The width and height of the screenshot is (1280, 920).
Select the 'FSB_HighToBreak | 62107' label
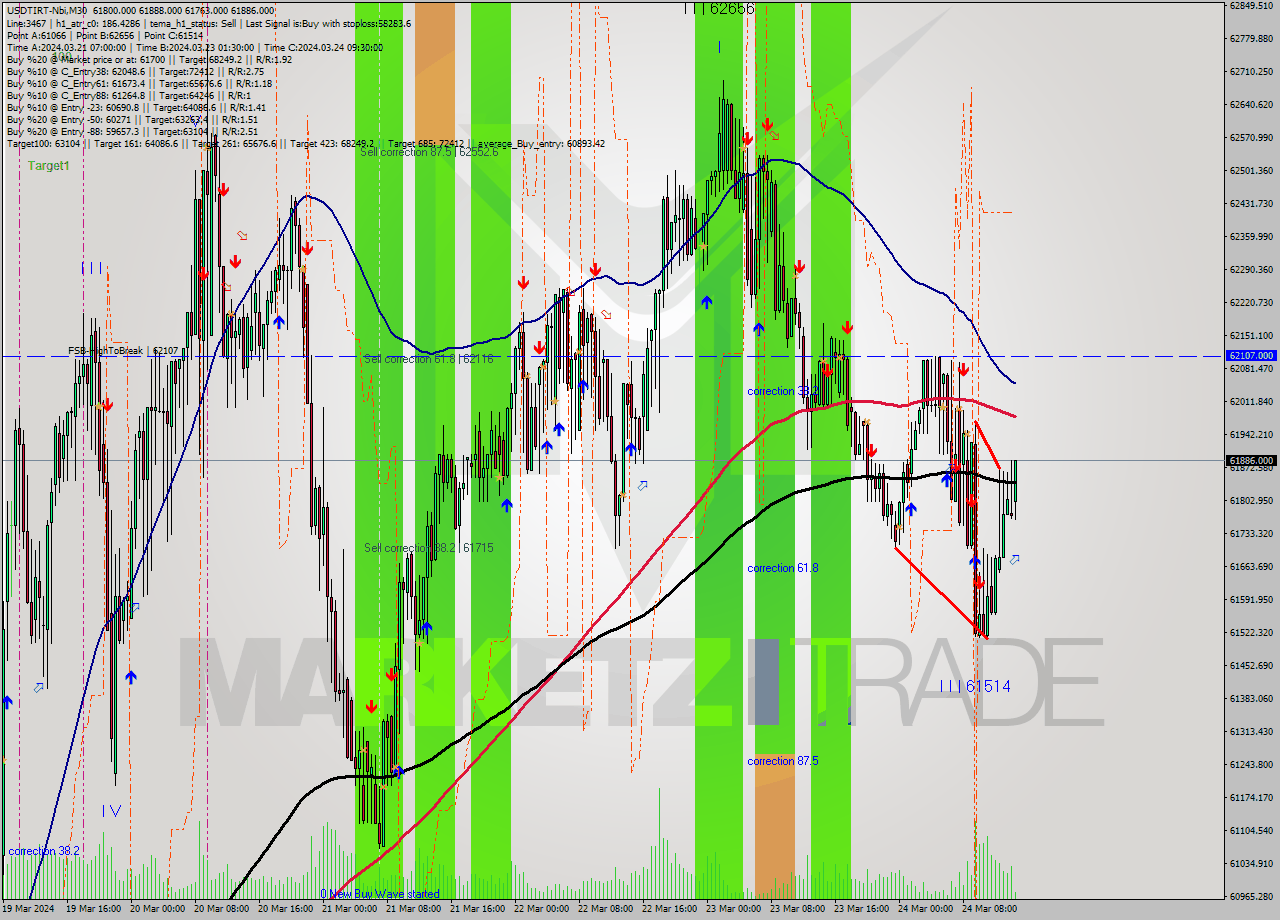coord(123,351)
